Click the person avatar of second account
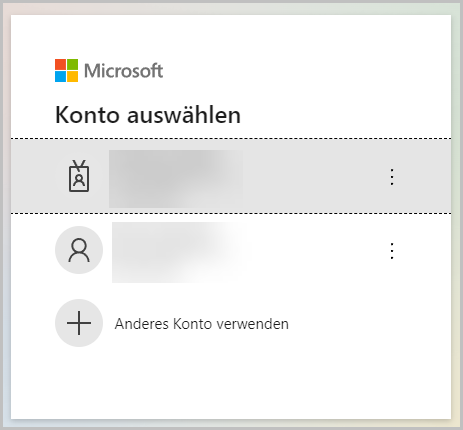 (x=79, y=250)
